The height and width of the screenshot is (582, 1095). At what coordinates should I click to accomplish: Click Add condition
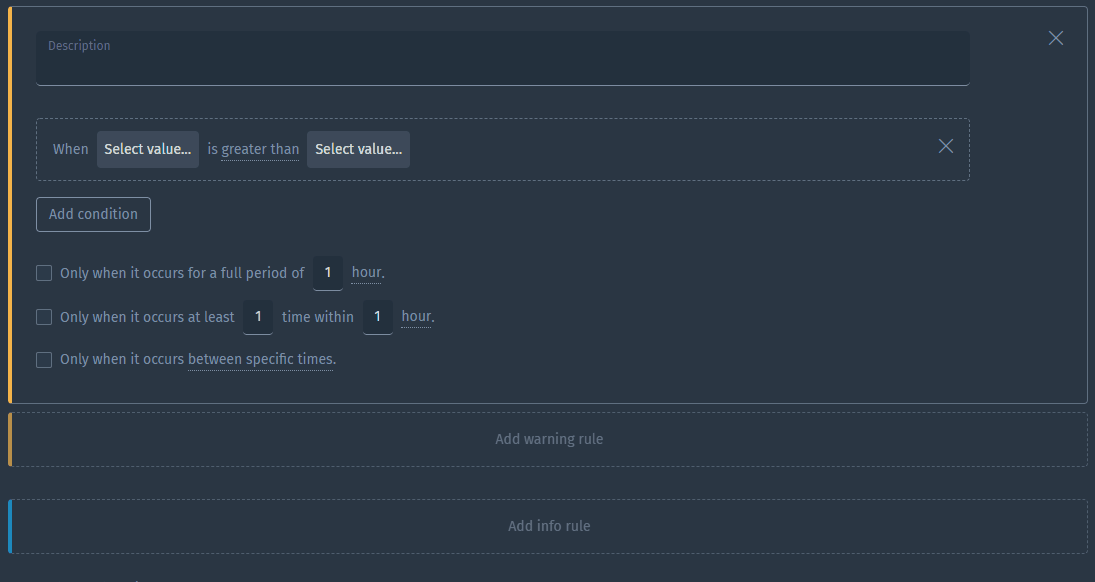tap(93, 214)
